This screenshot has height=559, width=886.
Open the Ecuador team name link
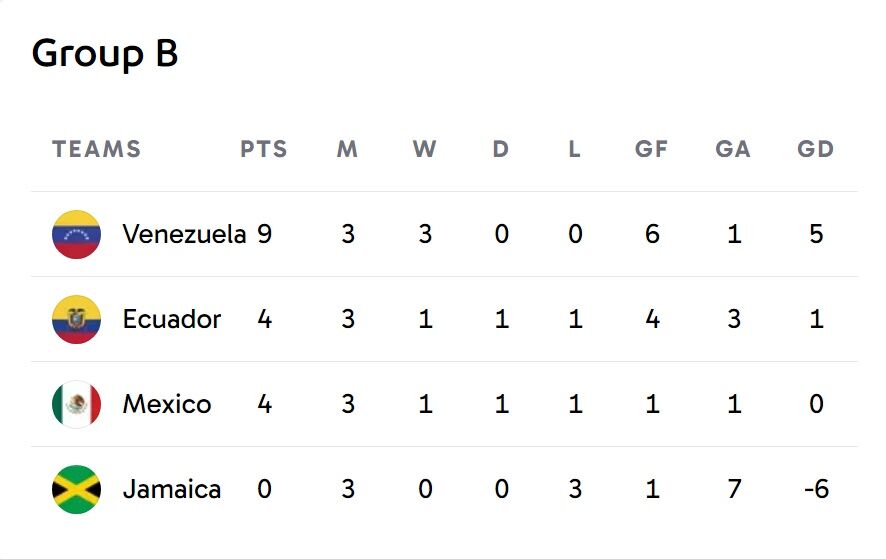point(171,319)
